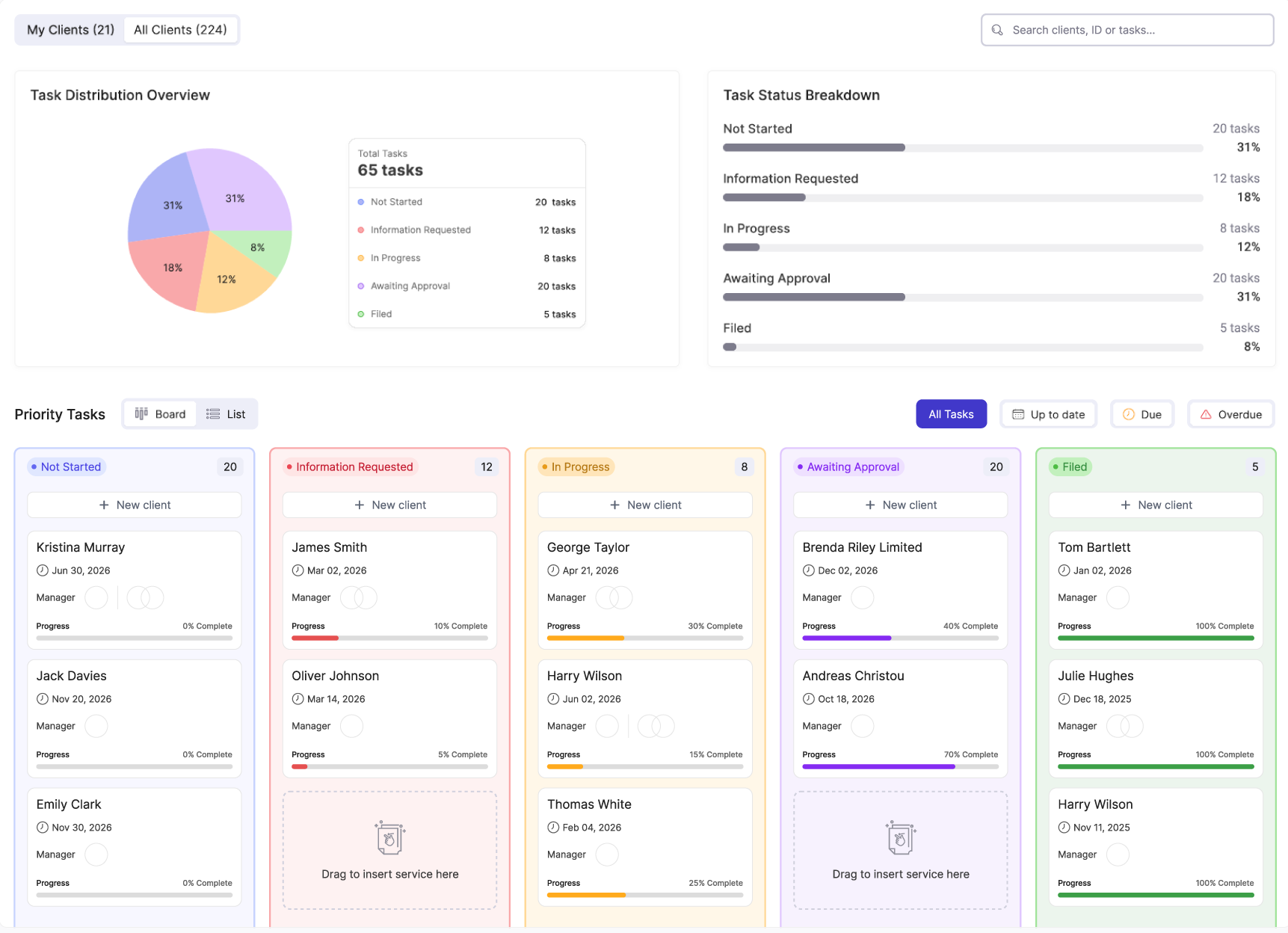Toggle the Due tasks filter
Image resolution: width=1288 pixels, height=933 pixels.
1142,414
